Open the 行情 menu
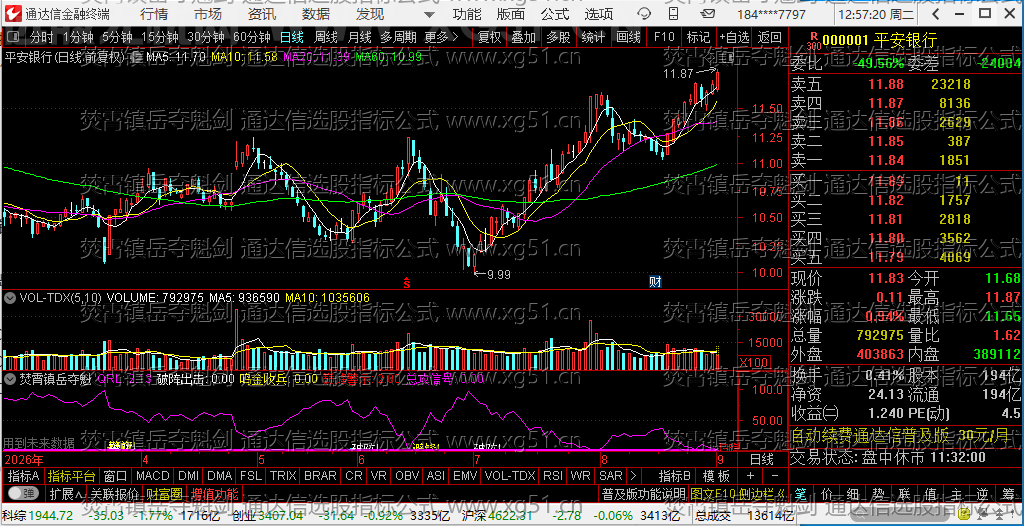Viewport: 1024px width, 526px height. (153, 14)
